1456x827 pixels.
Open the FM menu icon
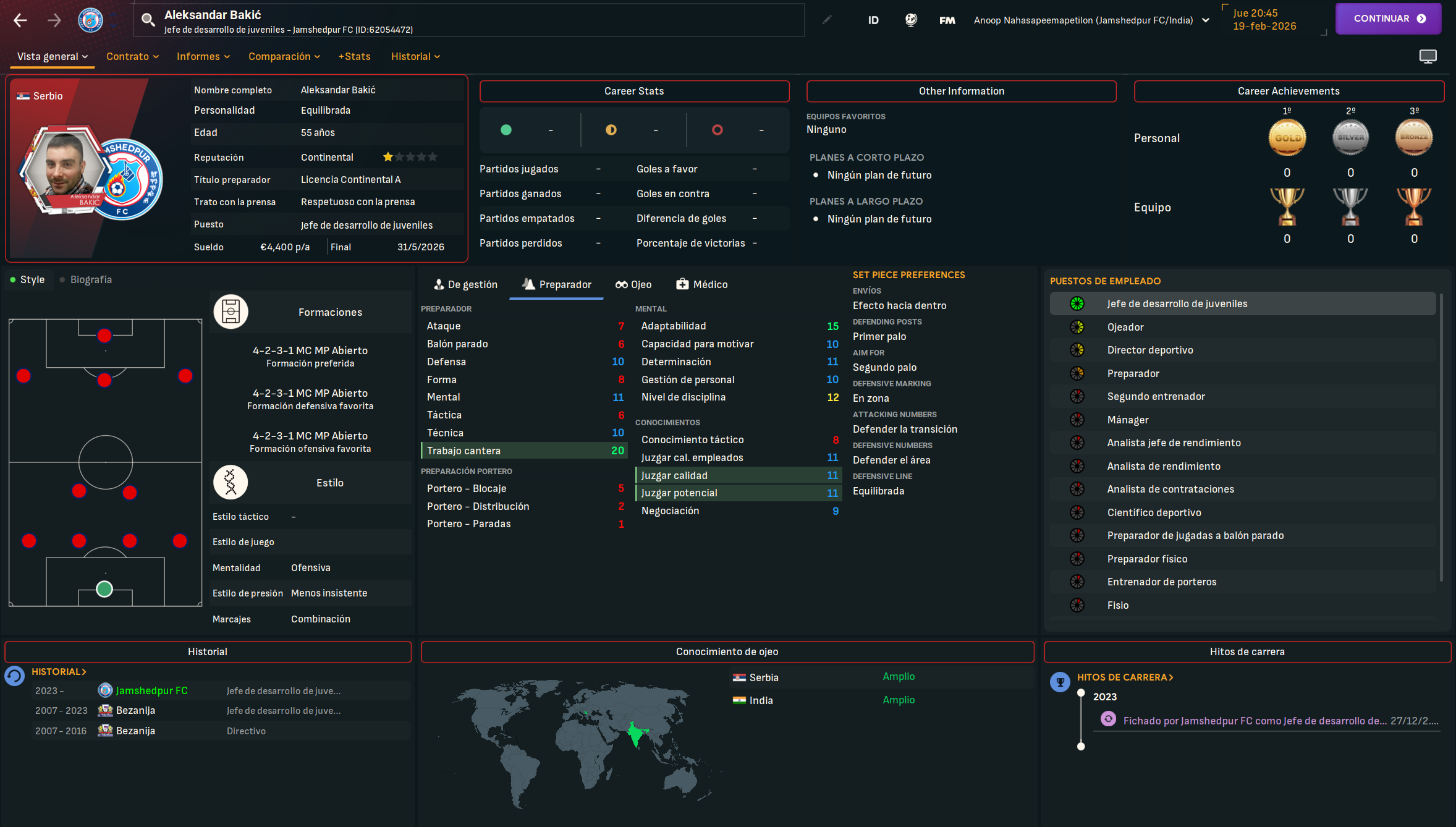pos(947,20)
